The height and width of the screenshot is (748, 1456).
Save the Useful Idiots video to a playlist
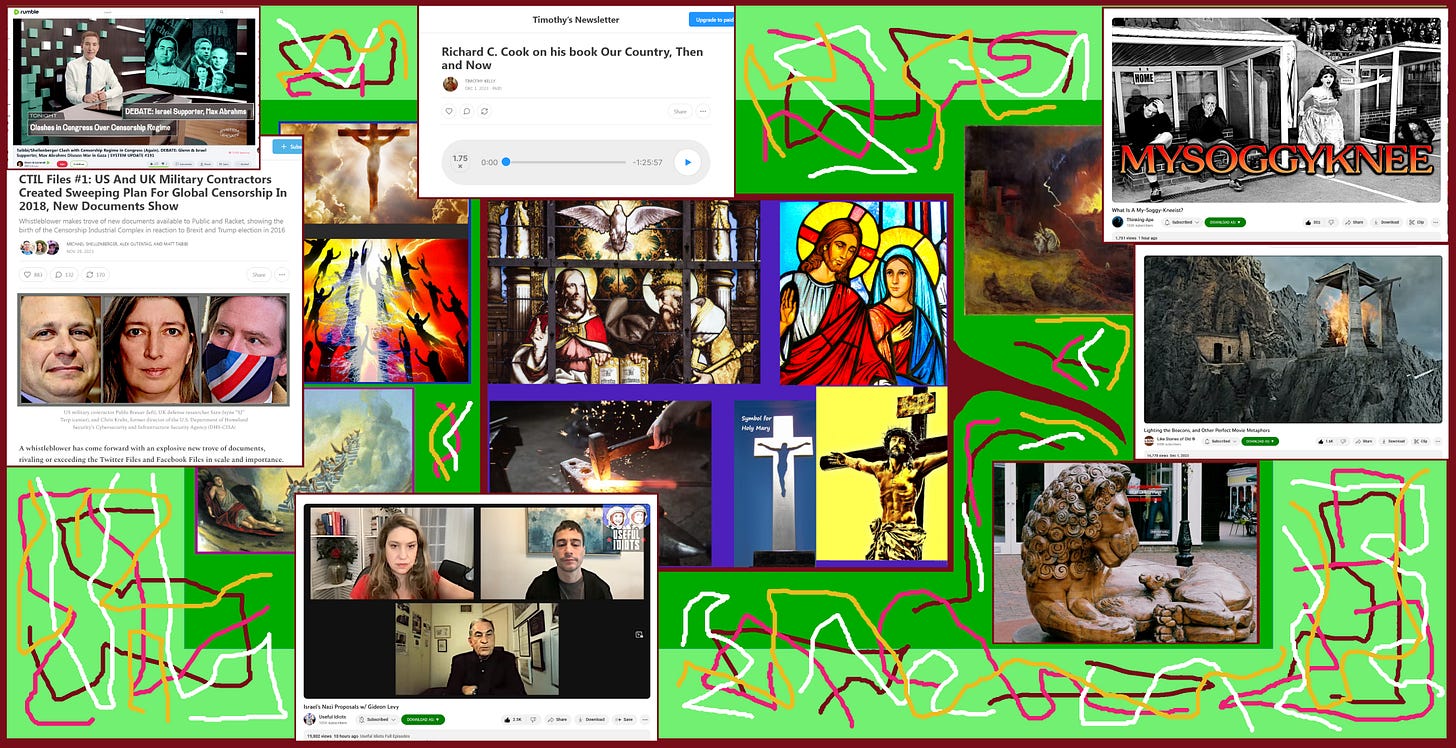pos(625,719)
